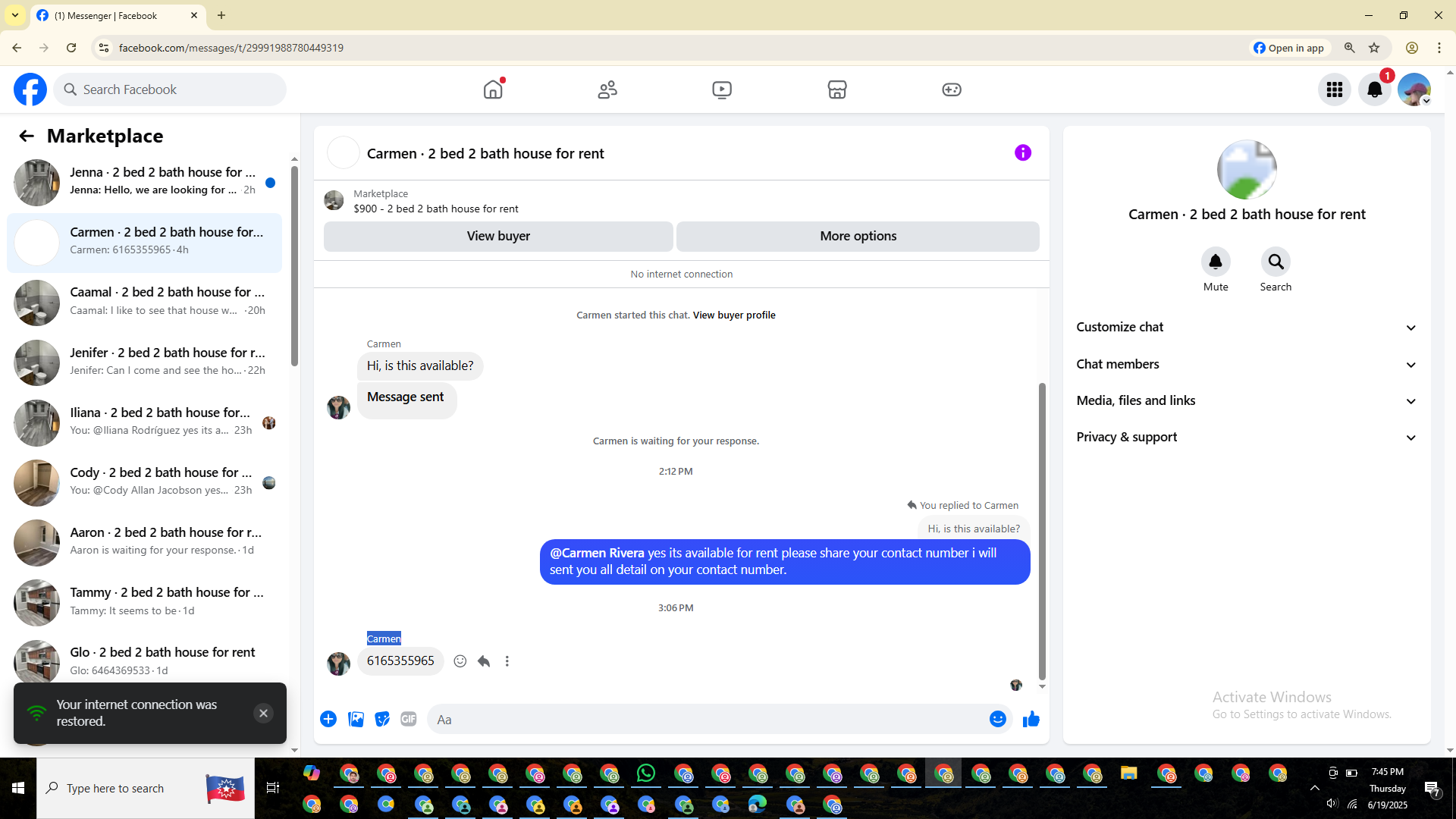Open Jenna's house rental conversation

(x=144, y=182)
